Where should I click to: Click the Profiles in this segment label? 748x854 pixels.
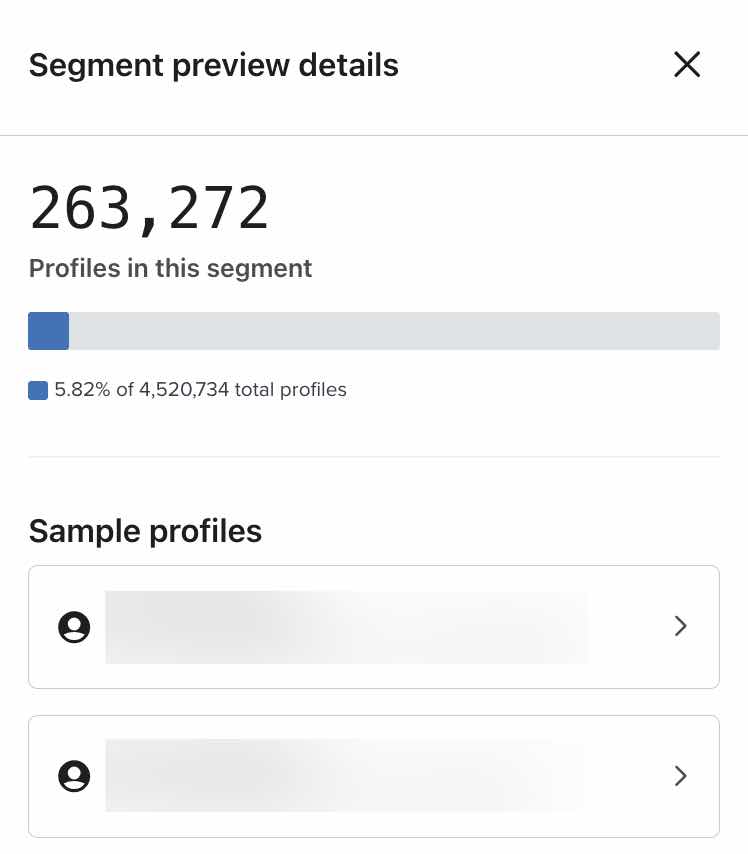point(170,268)
